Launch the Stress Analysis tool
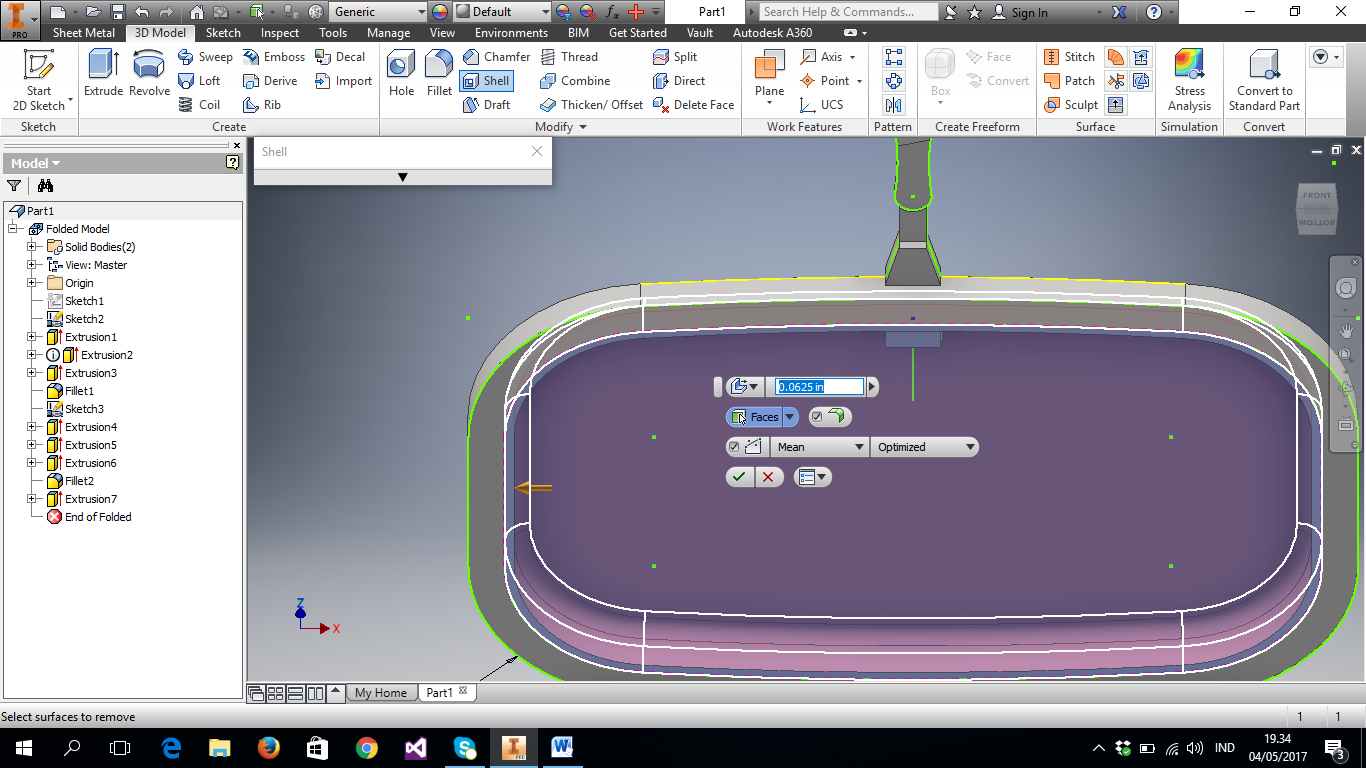This screenshot has height=768, width=1366. [1189, 80]
